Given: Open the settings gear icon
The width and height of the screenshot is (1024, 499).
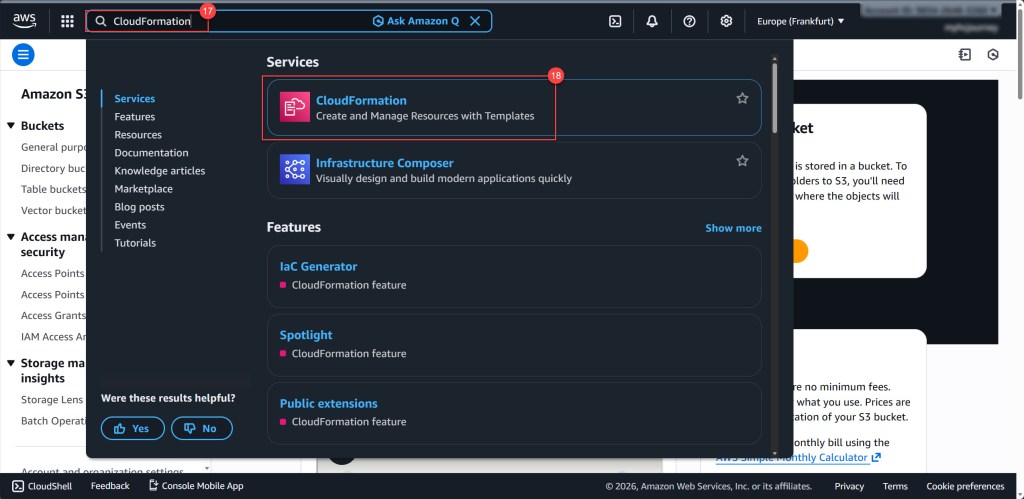Looking at the screenshot, I should click(726, 21).
